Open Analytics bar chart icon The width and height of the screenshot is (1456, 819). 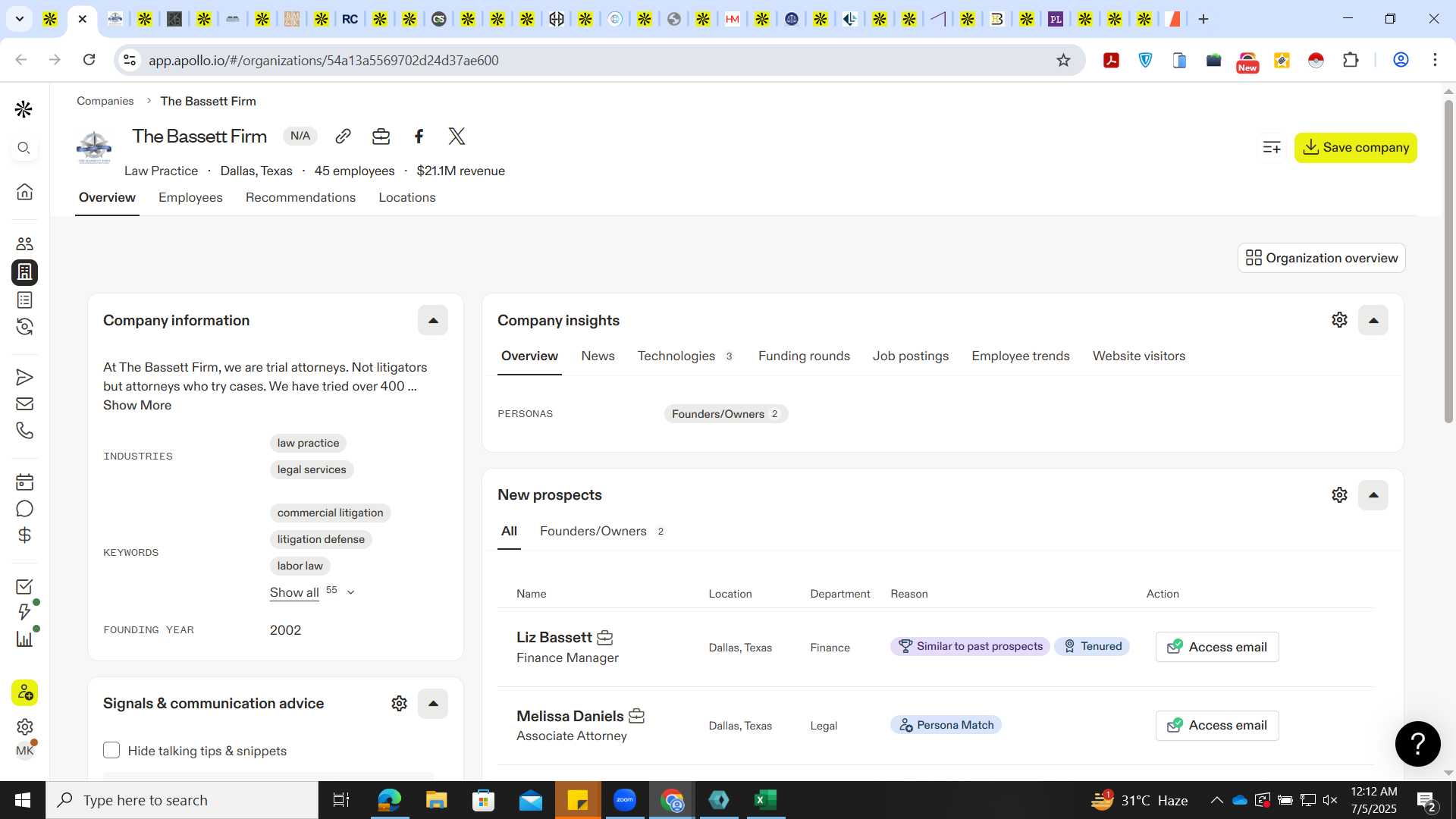24,639
